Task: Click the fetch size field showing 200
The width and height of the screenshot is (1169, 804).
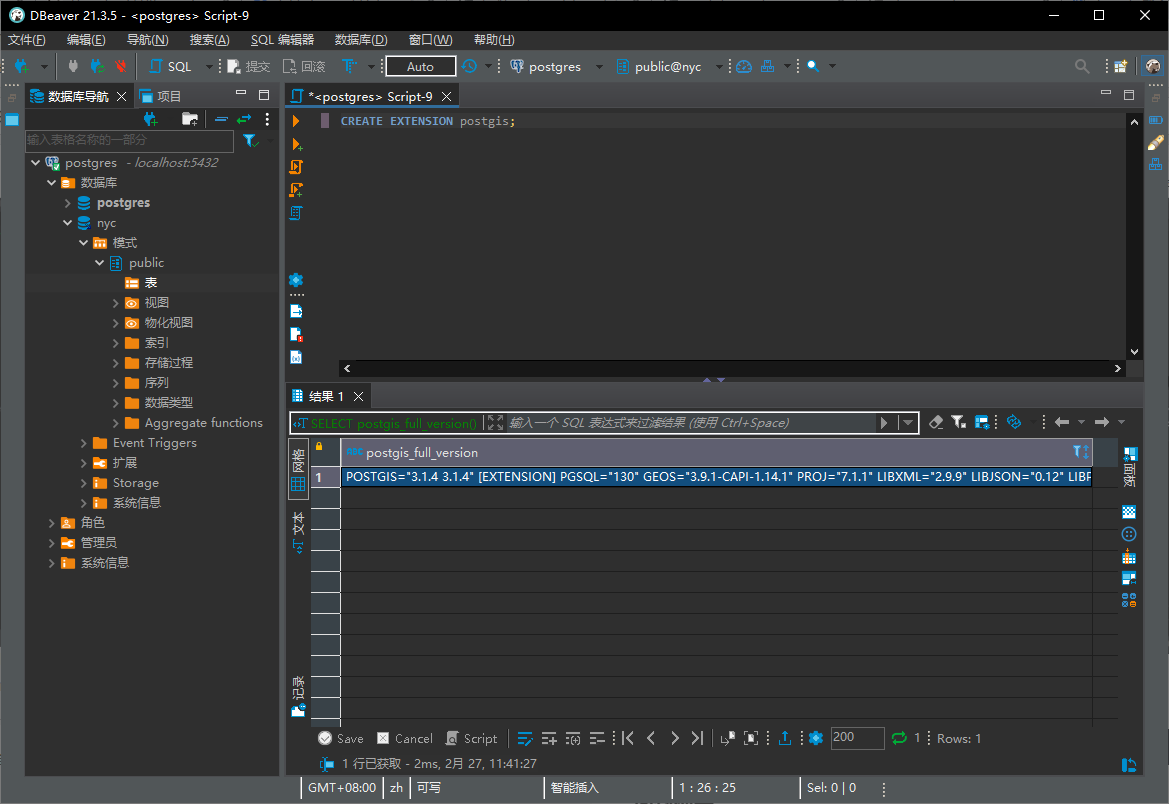Action: pos(857,738)
